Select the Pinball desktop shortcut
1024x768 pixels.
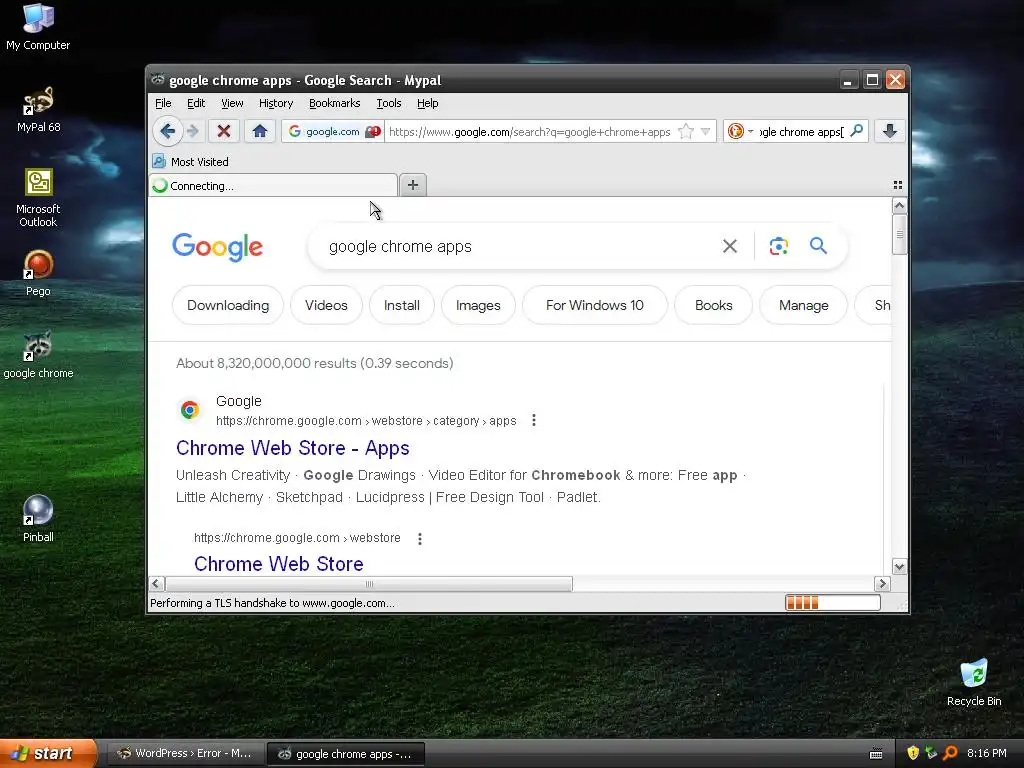(38, 519)
